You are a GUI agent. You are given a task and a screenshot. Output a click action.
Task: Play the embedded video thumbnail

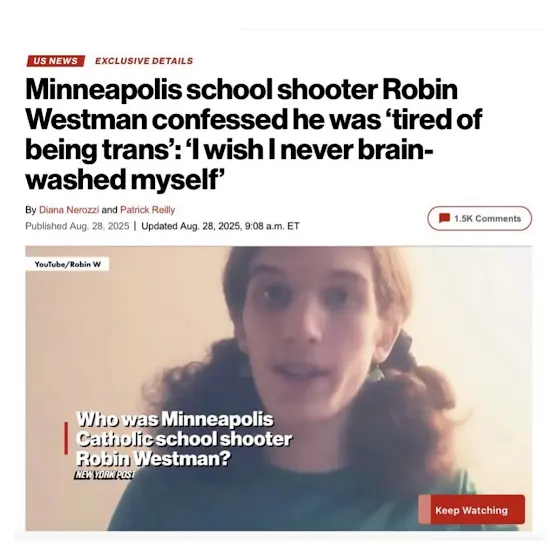click(x=279, y=388)
